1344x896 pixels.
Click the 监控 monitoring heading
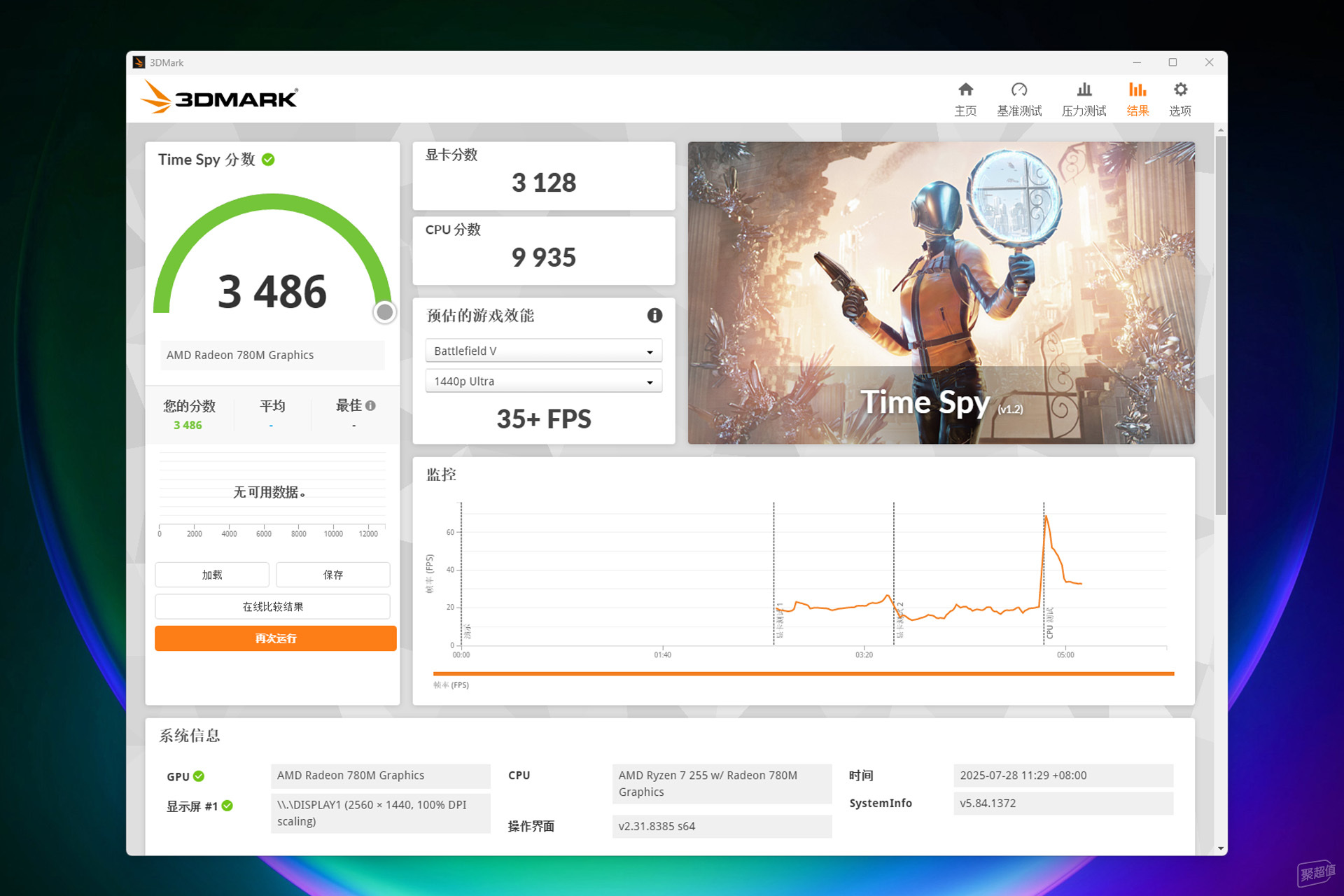(442, 475)
